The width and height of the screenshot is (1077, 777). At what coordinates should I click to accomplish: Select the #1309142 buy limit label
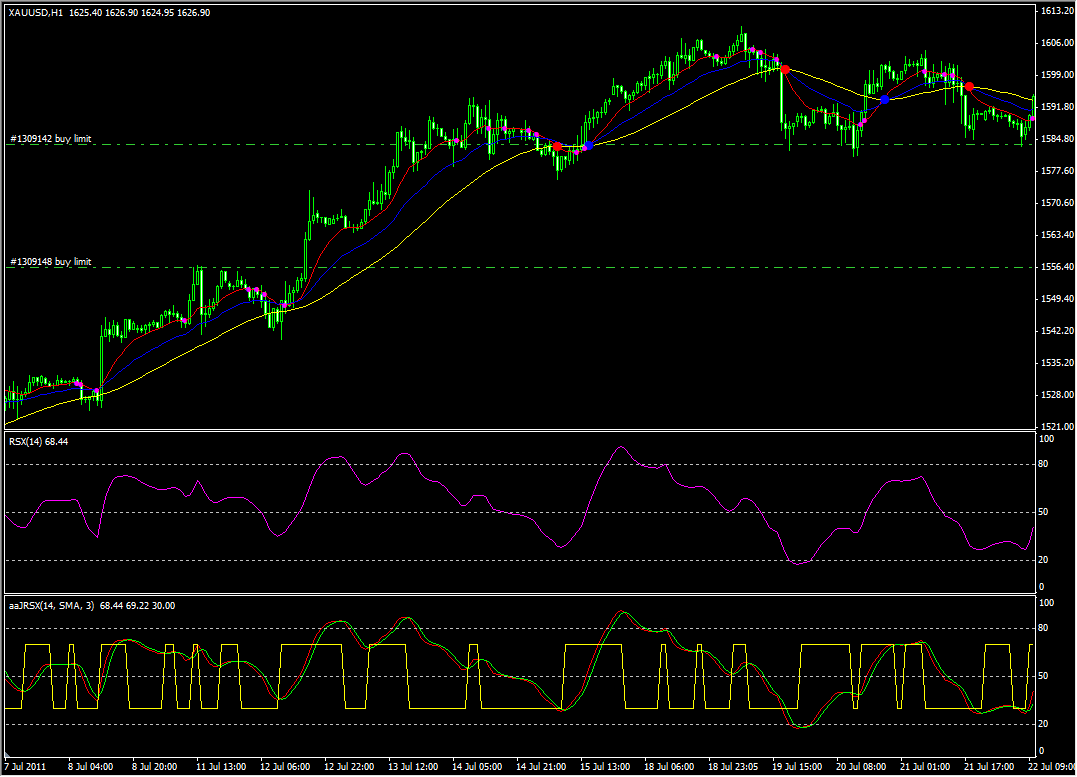click(x=50, y=139)
